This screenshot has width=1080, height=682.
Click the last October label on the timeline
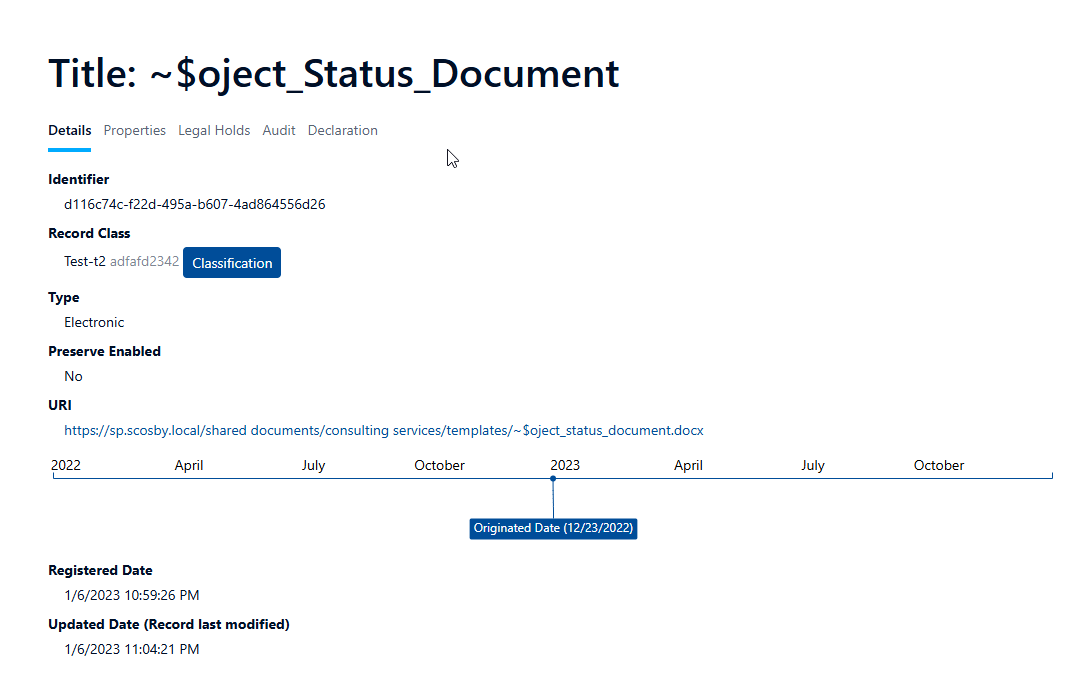[x=938, y=465]
